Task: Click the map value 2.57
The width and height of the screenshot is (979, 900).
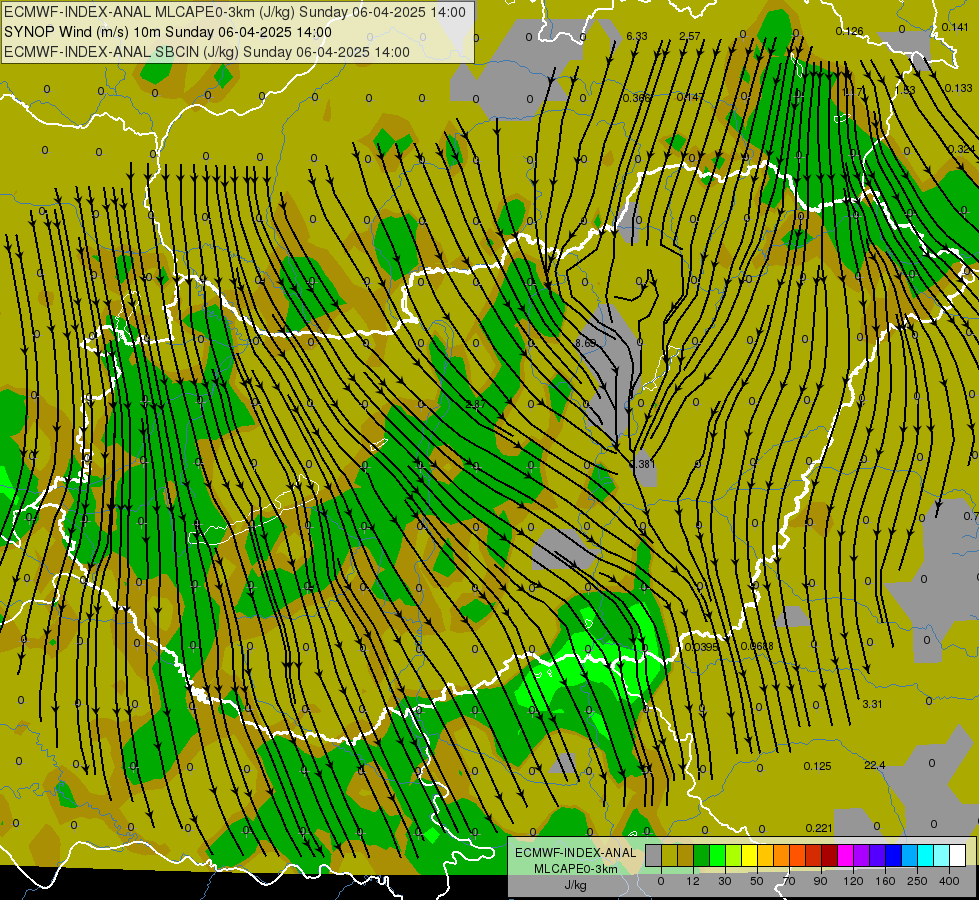Action: (690, 36)
